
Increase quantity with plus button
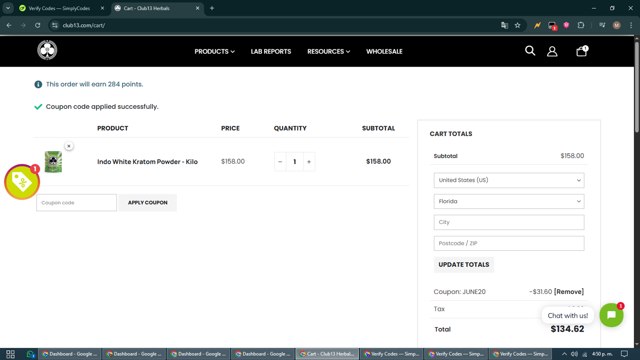point(309,162)
